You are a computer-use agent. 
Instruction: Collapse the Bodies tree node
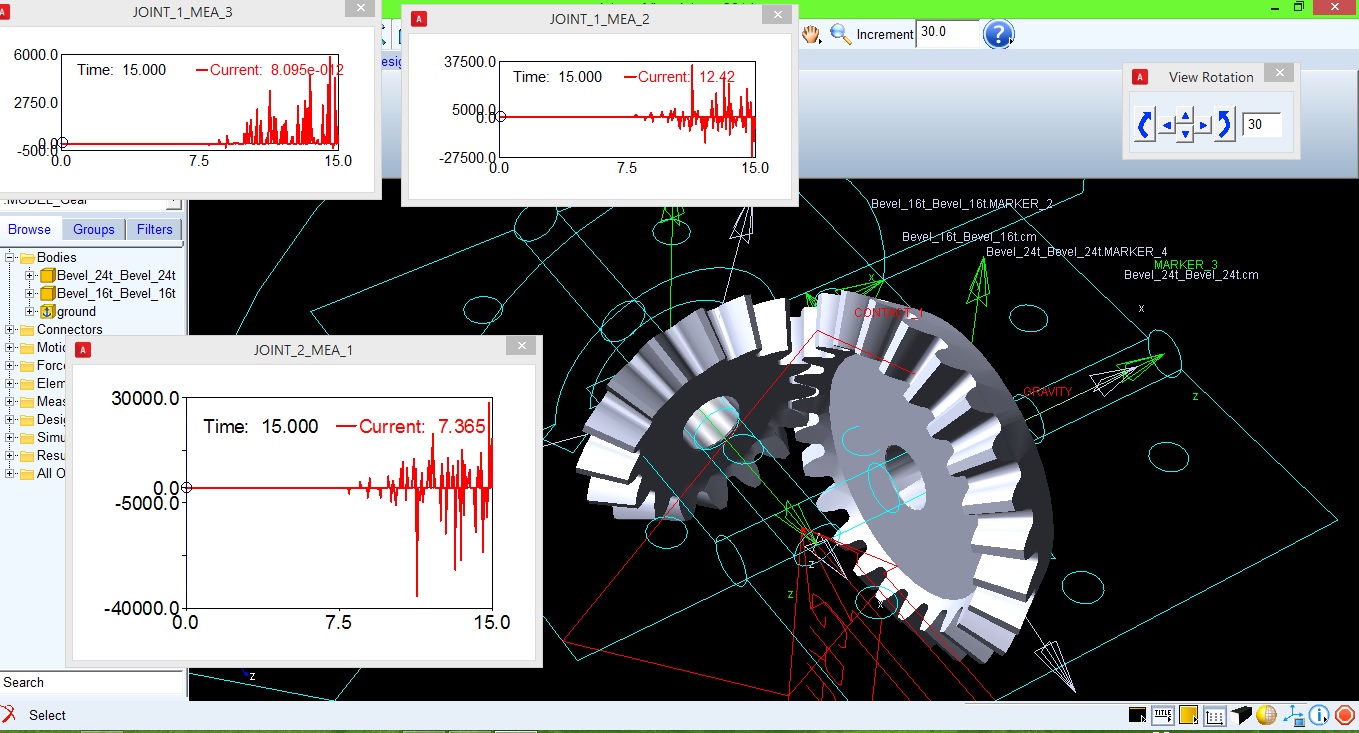tap(11, 257)
